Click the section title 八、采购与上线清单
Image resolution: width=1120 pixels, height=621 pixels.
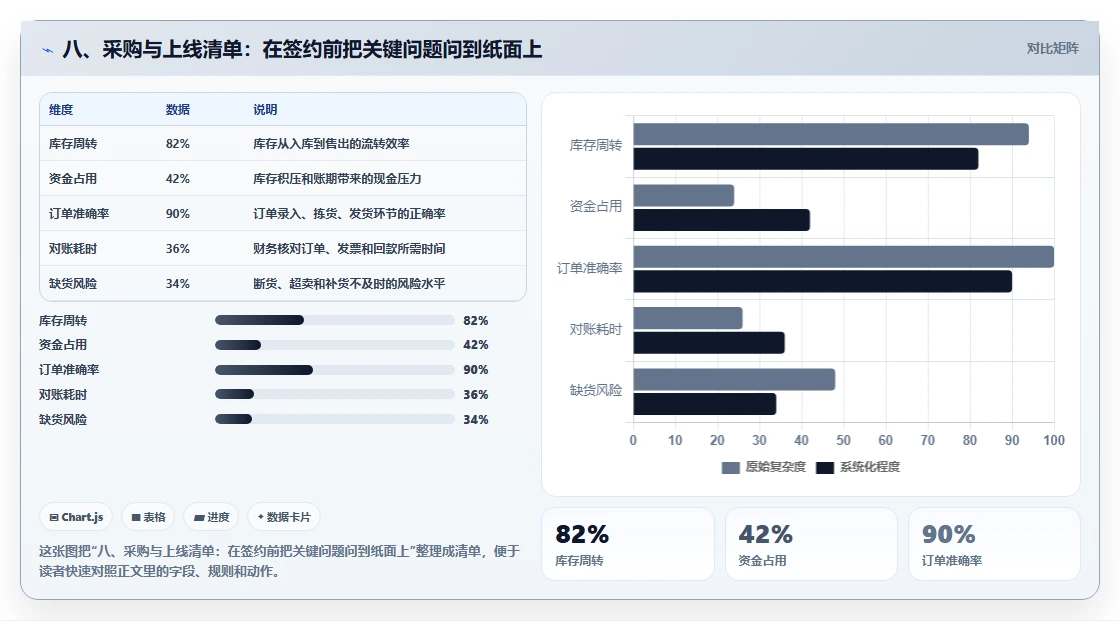(302, 49)
